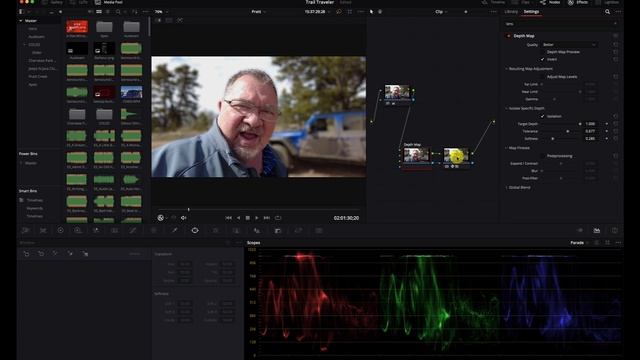Open the Curves palette icon
This screenshot has height=360, width=640.
pyautogui.click(x=133, y=231)
